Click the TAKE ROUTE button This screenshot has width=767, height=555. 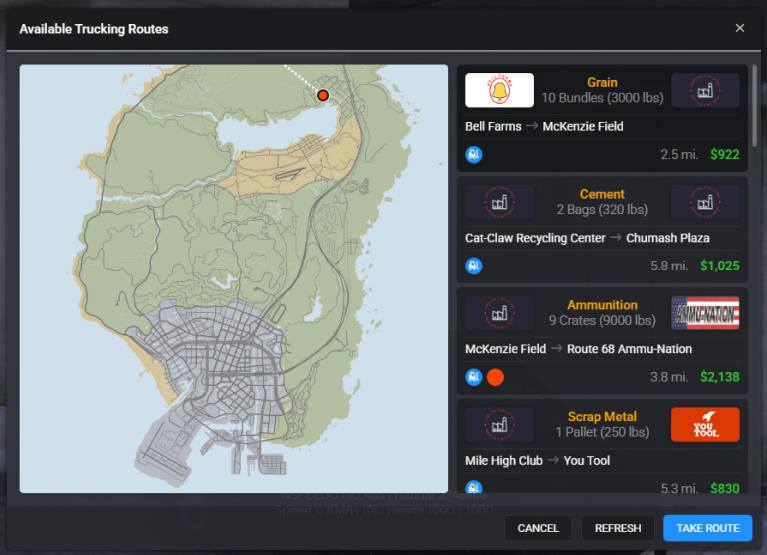click(707, 528)
